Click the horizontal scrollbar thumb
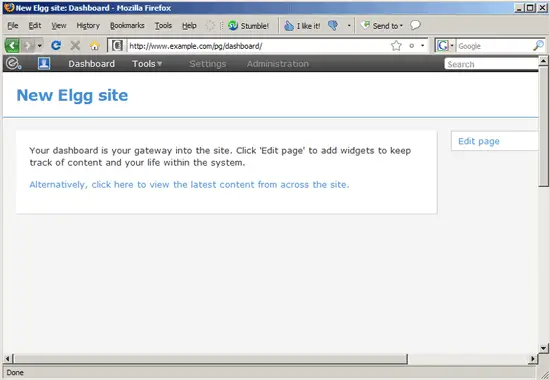This screenshot has height=380, width=550. click(210, 359)
